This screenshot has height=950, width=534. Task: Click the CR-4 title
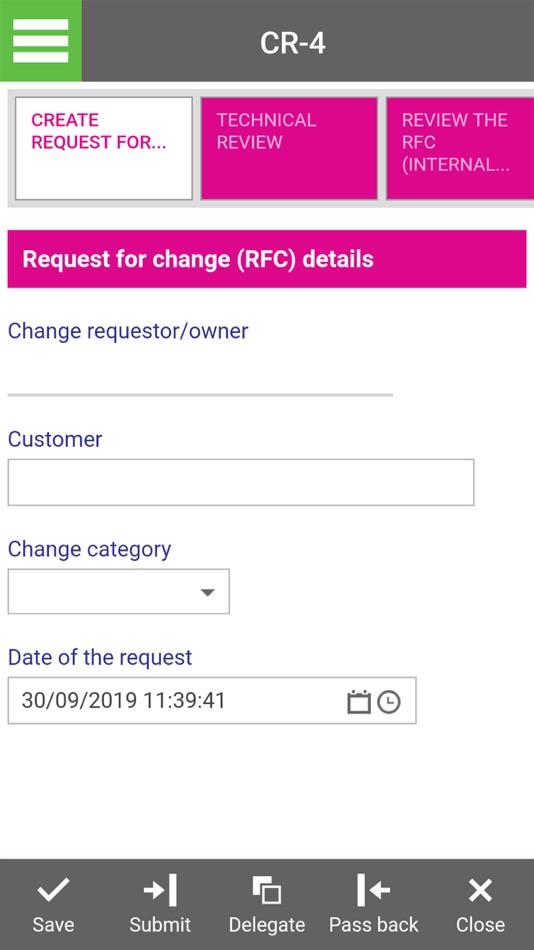293,43
